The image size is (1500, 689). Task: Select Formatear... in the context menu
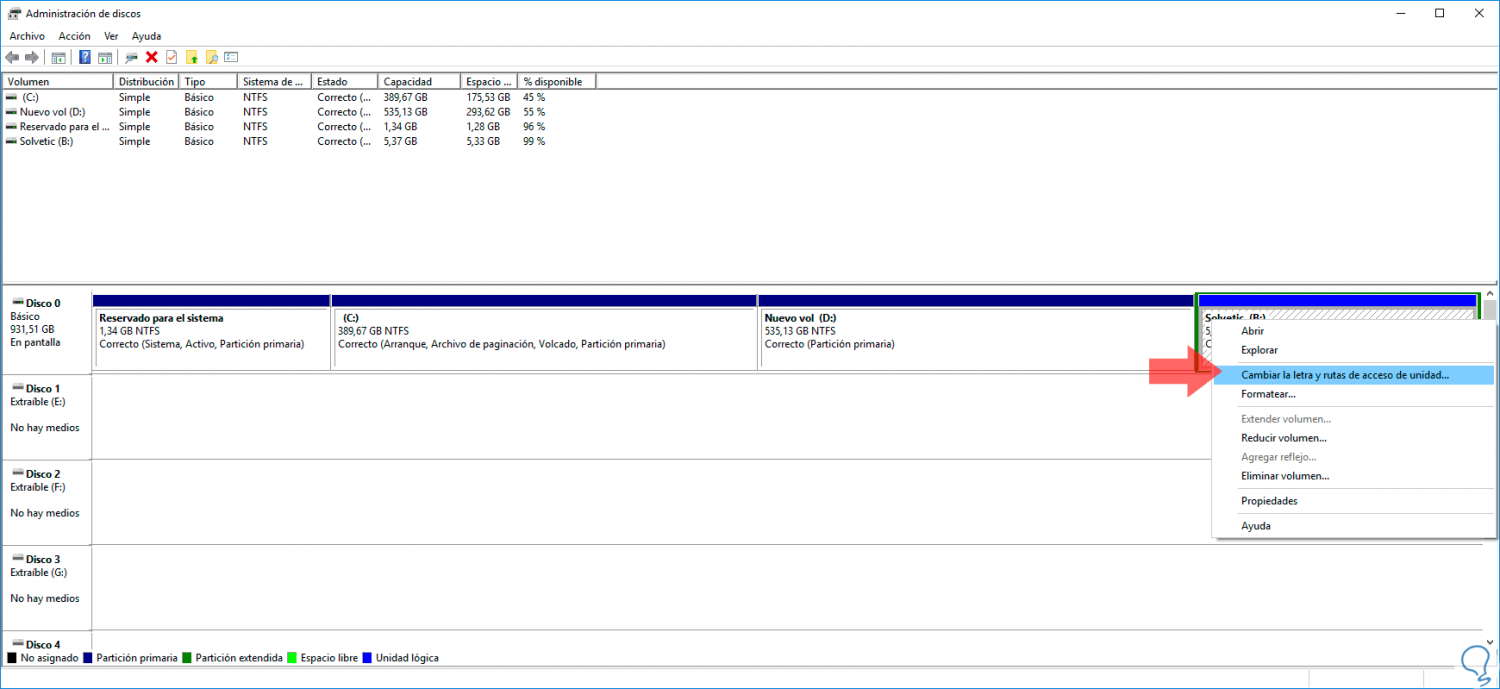coord(1353,394)
